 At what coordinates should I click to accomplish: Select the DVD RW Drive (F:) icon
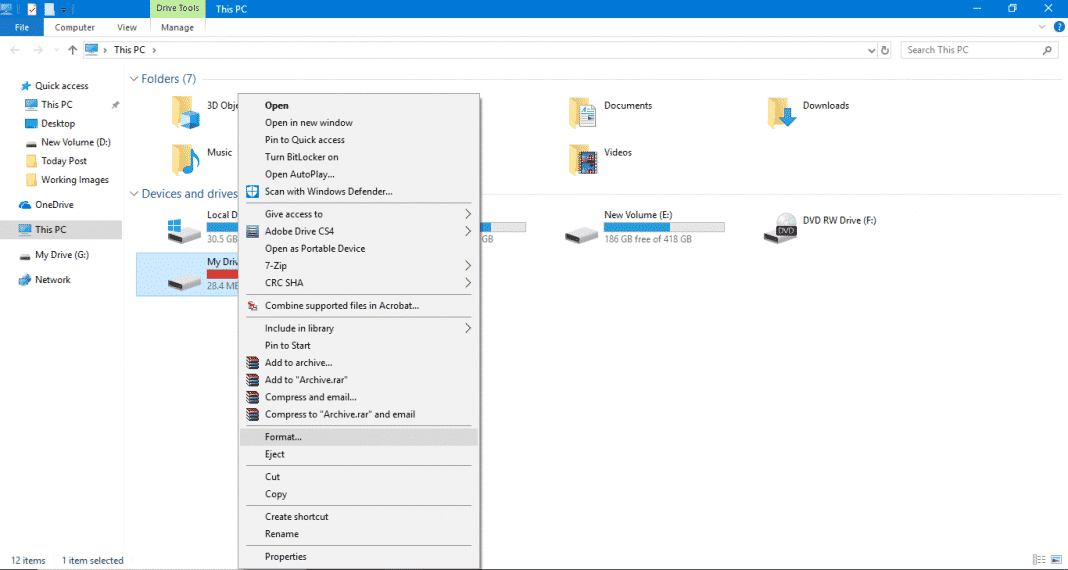click(782, 230)
